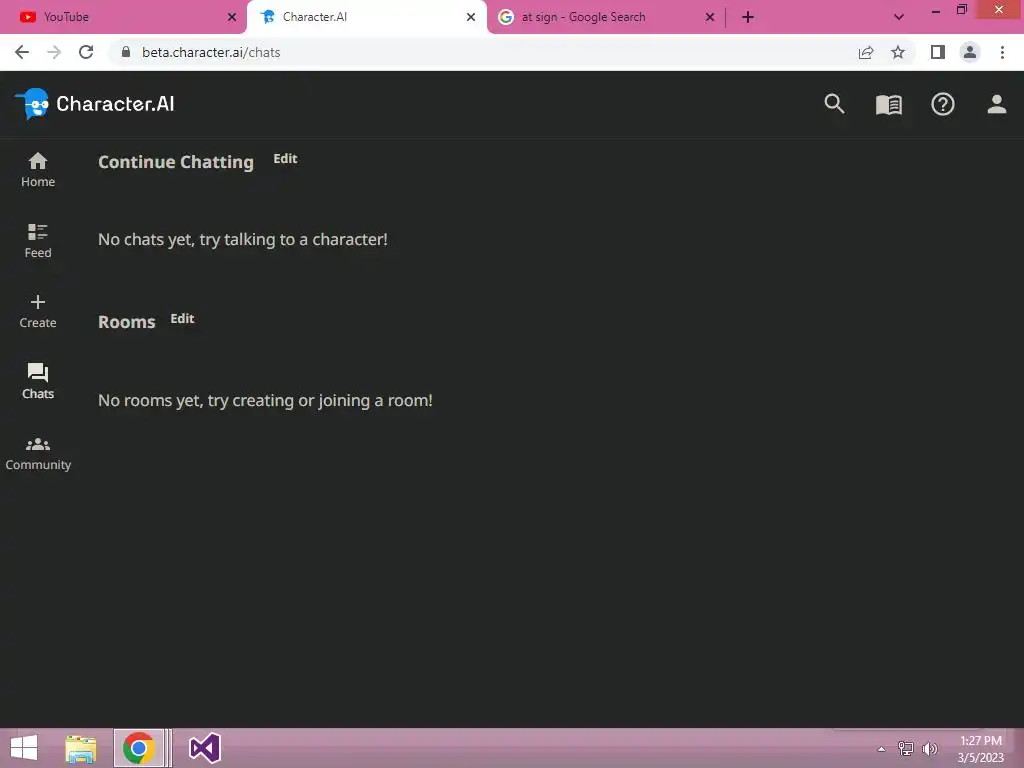This screenshot has width=1024, height=768.
Task: Open the Home section in sidebar
Action: click(38, 170)
